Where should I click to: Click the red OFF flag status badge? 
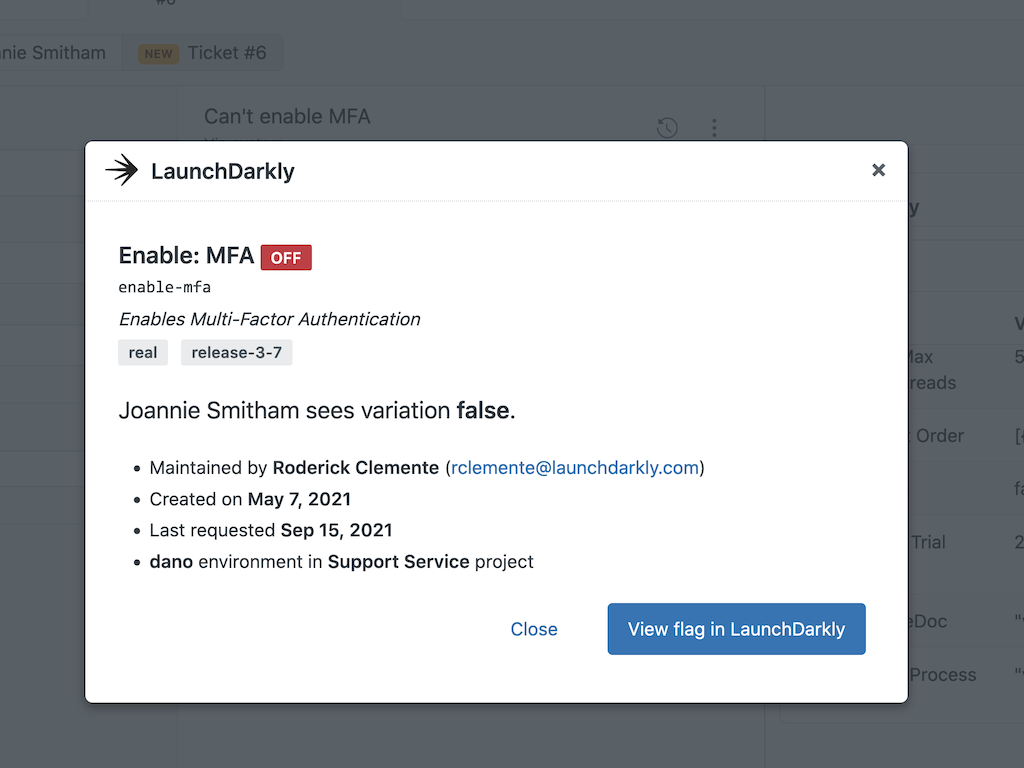tap(286, 257)
